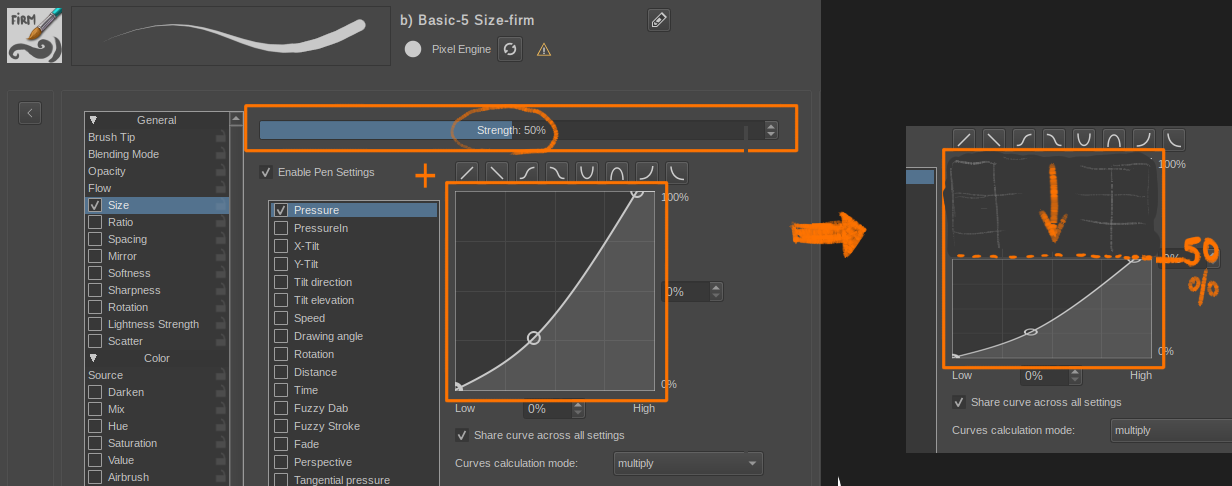Open the Curves calculation mode dropdown in main editor
Viewport: 1232px width, 486px height.
[688, 463]
